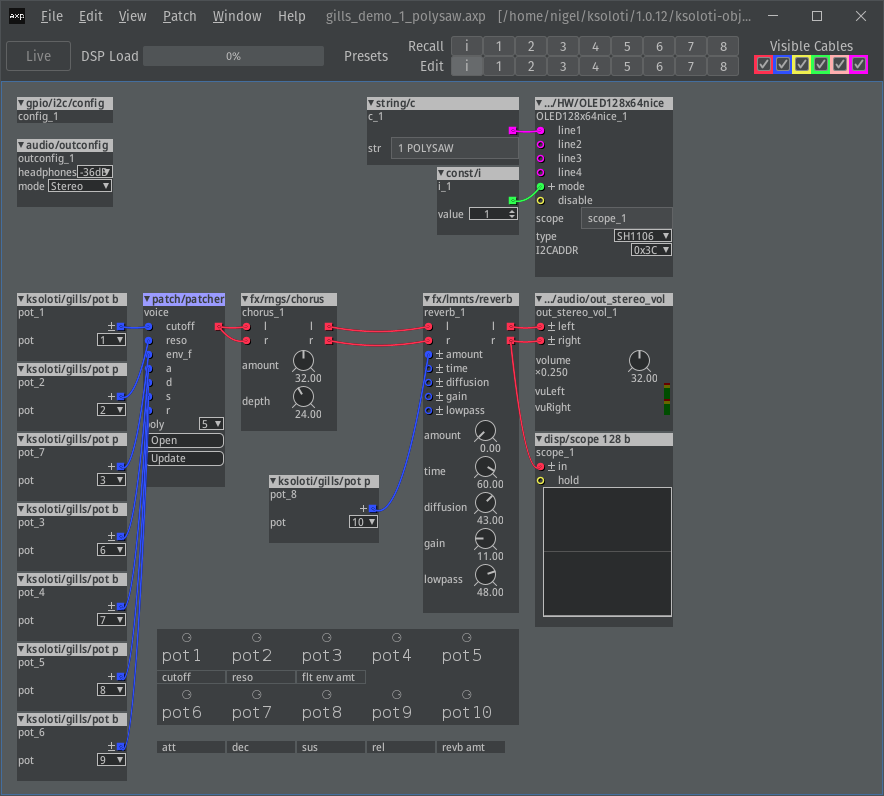The image size is (884, 796).
Task: Open the Window menu
Action: [237, 16]
